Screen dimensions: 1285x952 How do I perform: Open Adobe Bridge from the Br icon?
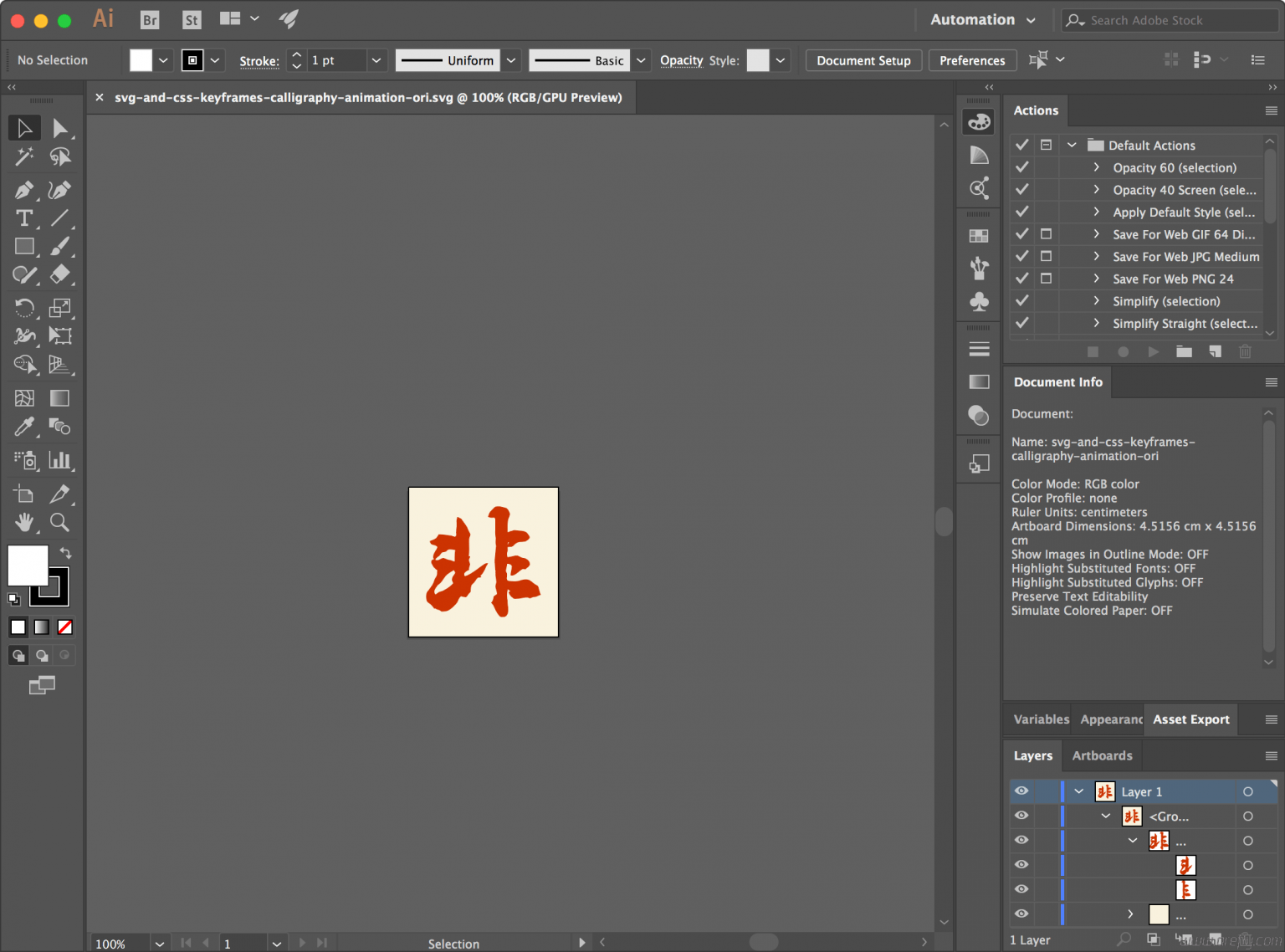150,20
